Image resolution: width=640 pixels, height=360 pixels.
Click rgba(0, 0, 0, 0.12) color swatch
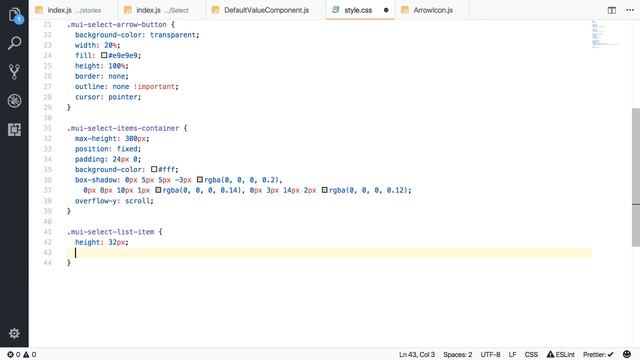coord(324,190)
